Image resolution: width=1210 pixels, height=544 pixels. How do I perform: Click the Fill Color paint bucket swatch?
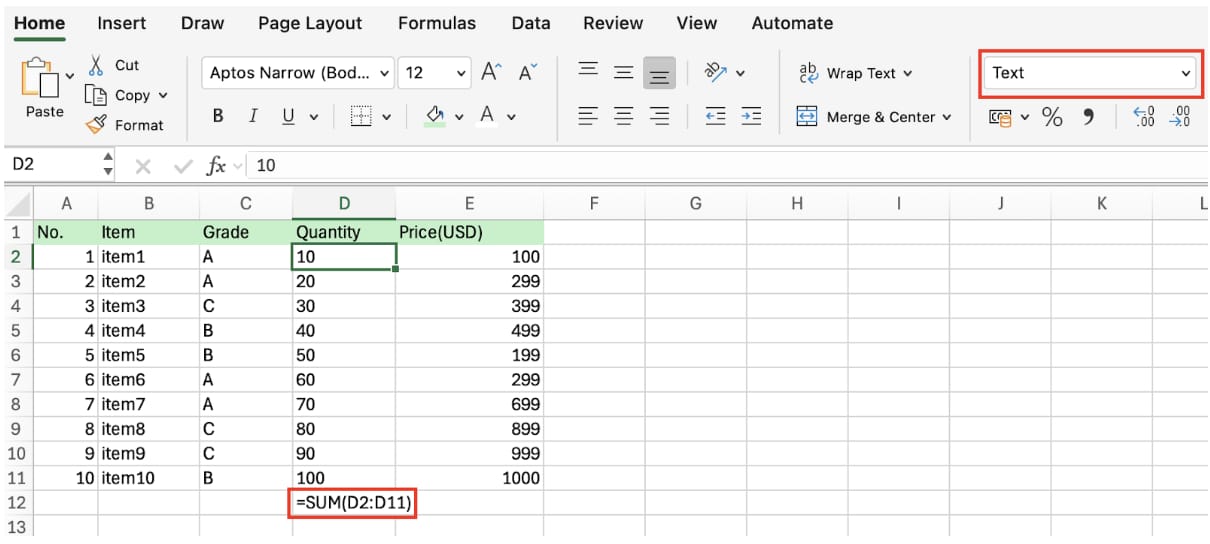tap(435, 117)
